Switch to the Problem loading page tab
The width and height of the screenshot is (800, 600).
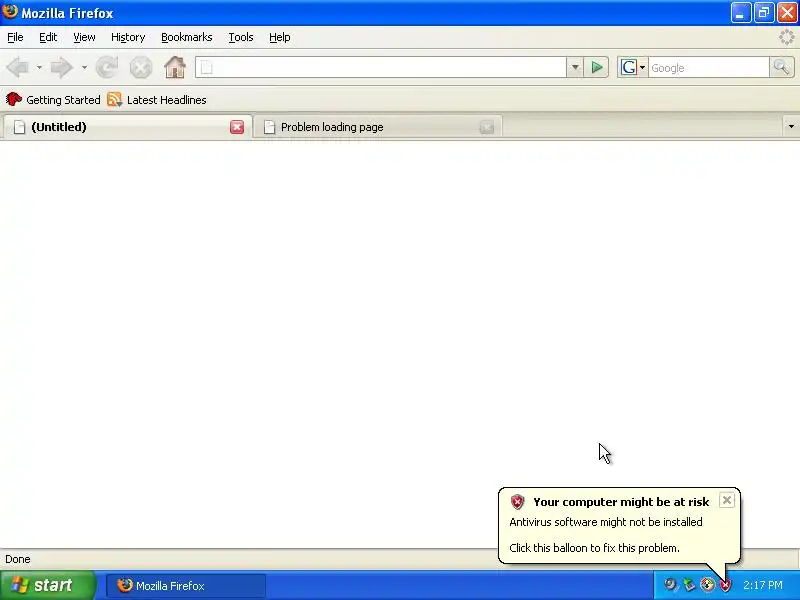[x=378, y=127]
